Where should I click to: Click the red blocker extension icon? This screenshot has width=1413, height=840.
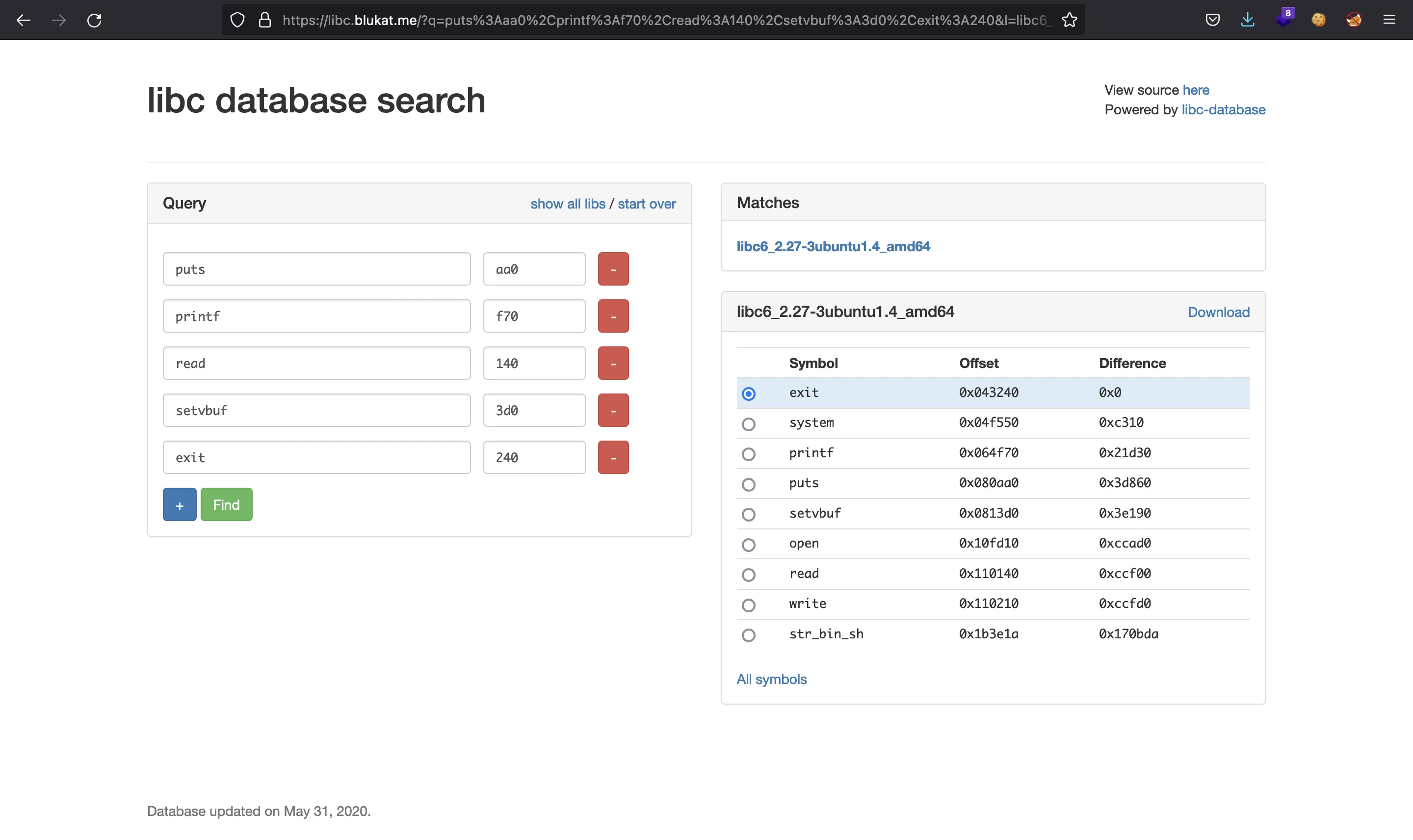(1354, 21)
